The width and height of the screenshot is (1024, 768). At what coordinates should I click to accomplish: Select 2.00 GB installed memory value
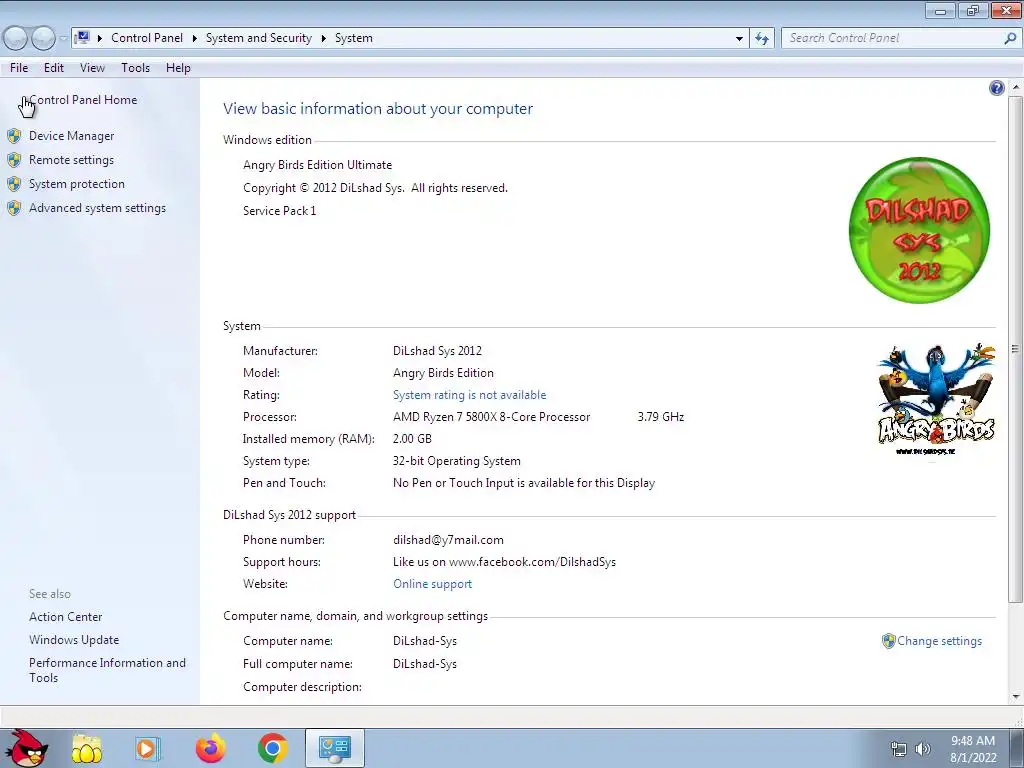pos(412,439)
